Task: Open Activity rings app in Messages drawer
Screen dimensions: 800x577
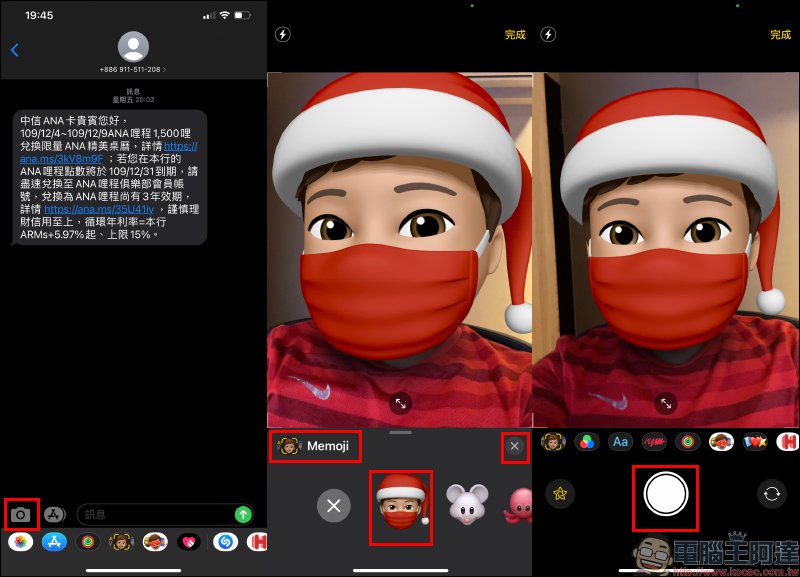Action: [x=88, y=542]
